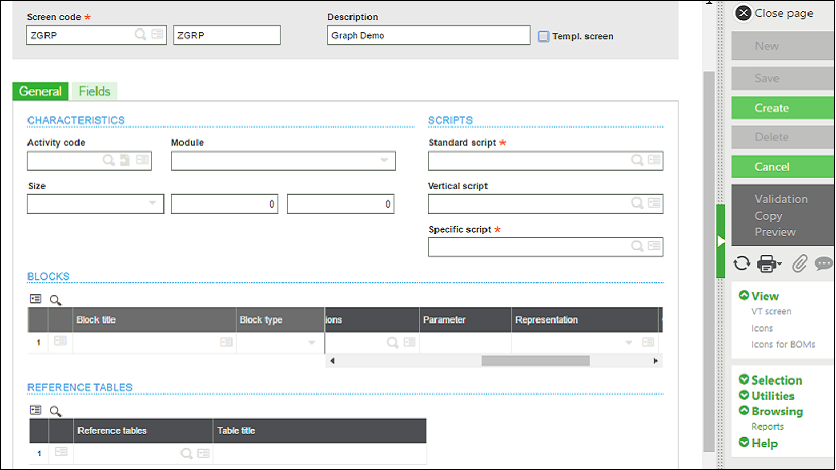Click the Blocks grid scroll right arrow

[655, 361]
